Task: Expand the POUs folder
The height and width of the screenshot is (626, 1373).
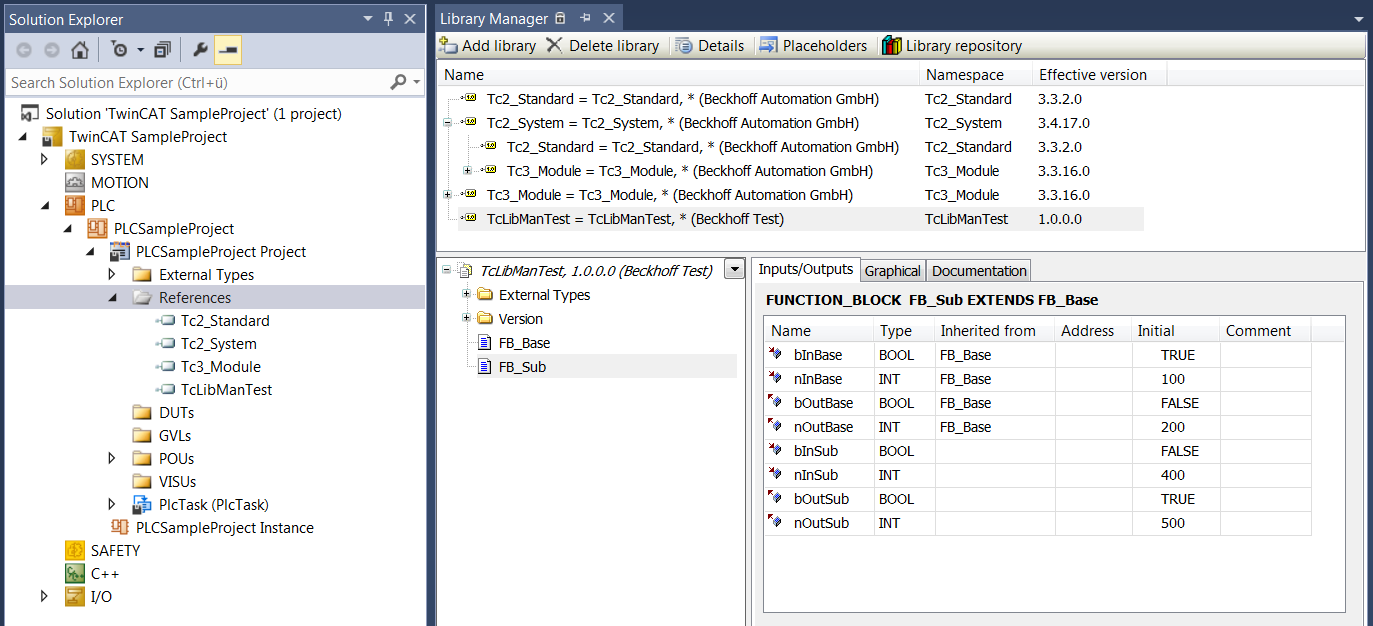Action: [112, 458]
